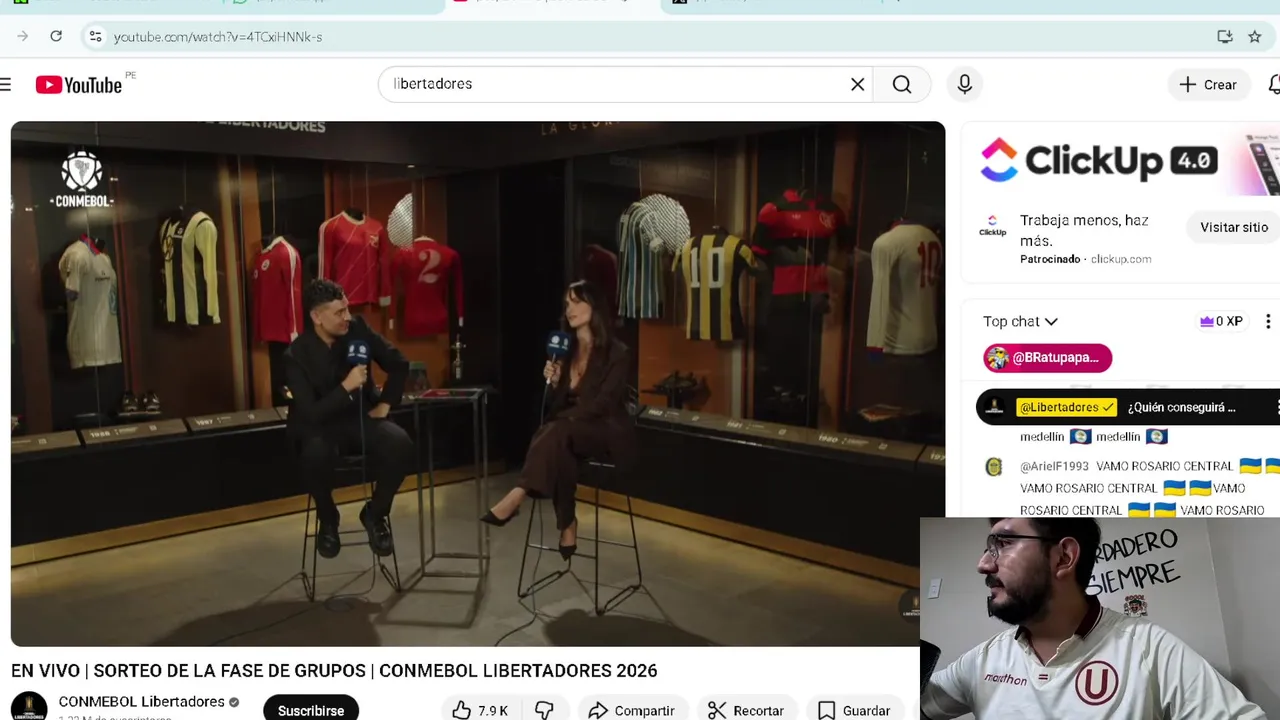This screenshot has height=720, width=1280.
Task: Open the hamburger guide menu
Action: (6, 84)
